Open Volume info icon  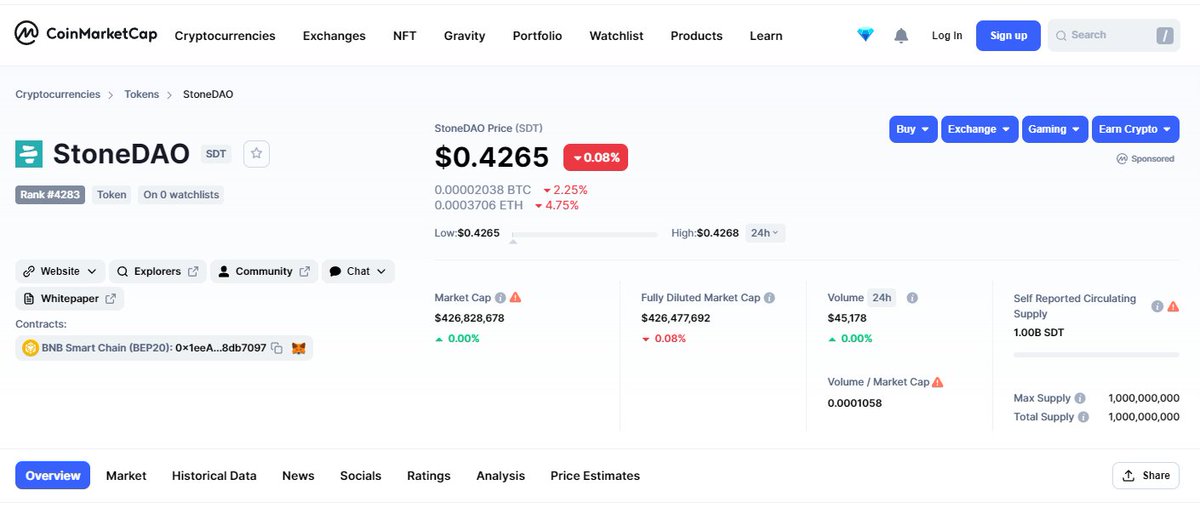(x=912, y=298)
